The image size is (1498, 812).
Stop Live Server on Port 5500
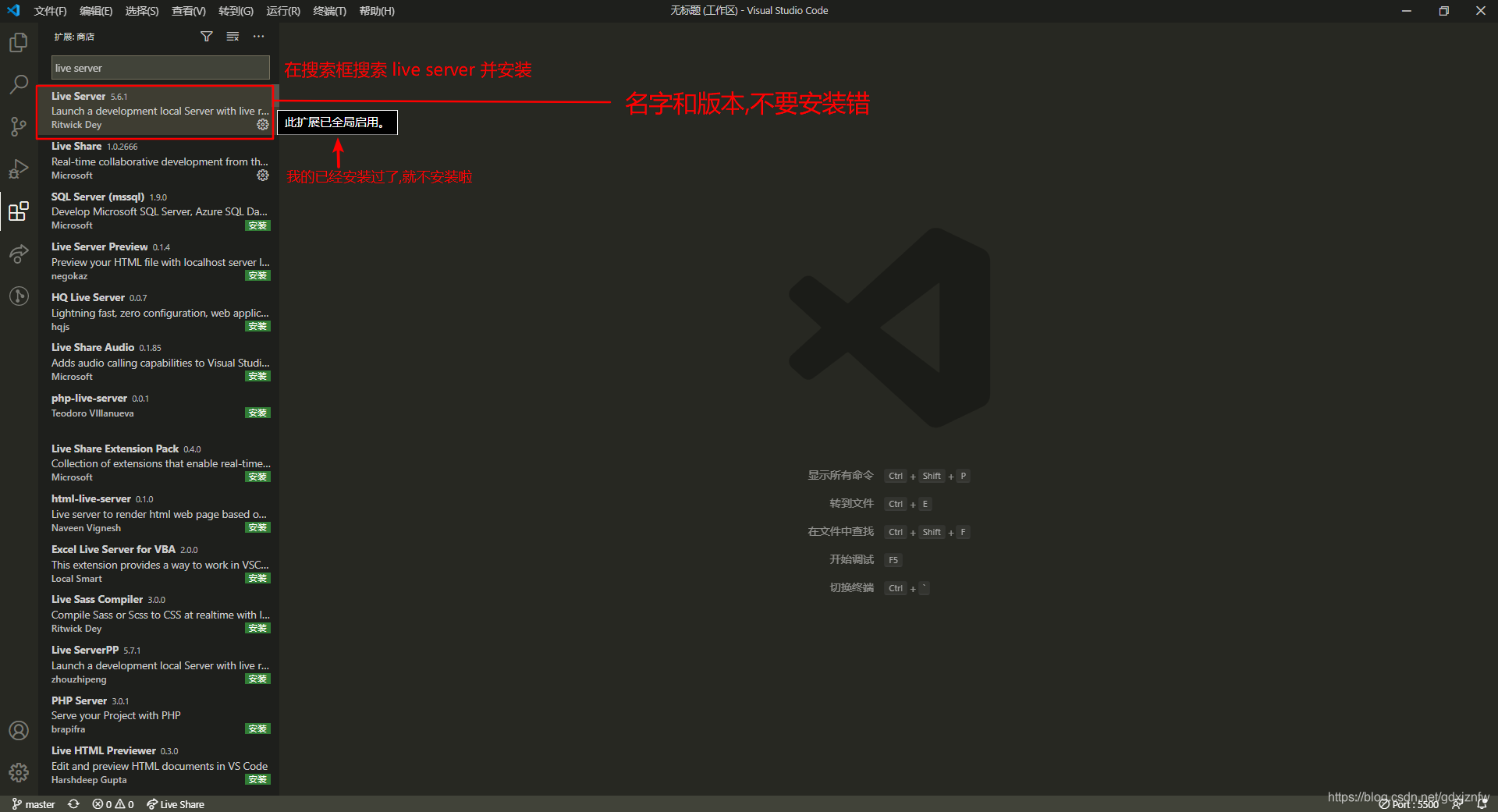pyautogui.click(x=1409, y=804)
